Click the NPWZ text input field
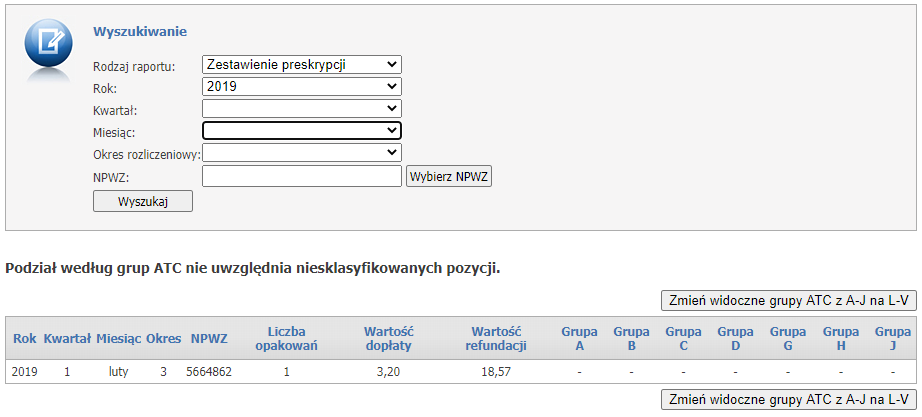922x417 pixels. pos(301,177)
